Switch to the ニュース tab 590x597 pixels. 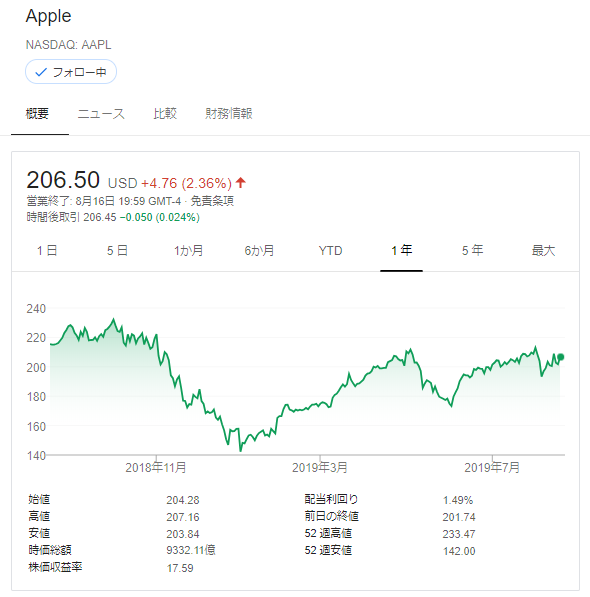click(x=101, y=113)
